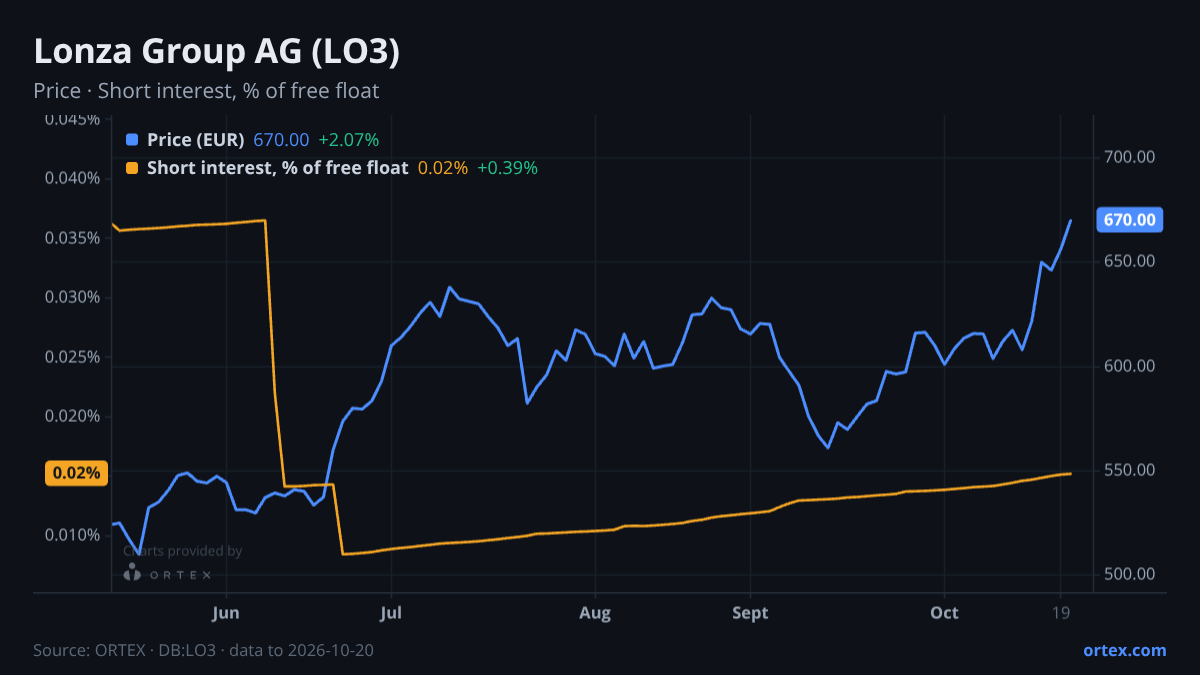Viewport: 1200px width, 675px height.
Task: Toggle the Short interest, % of free float legend label
Action: pyautogui.click(x=277, y=168)
